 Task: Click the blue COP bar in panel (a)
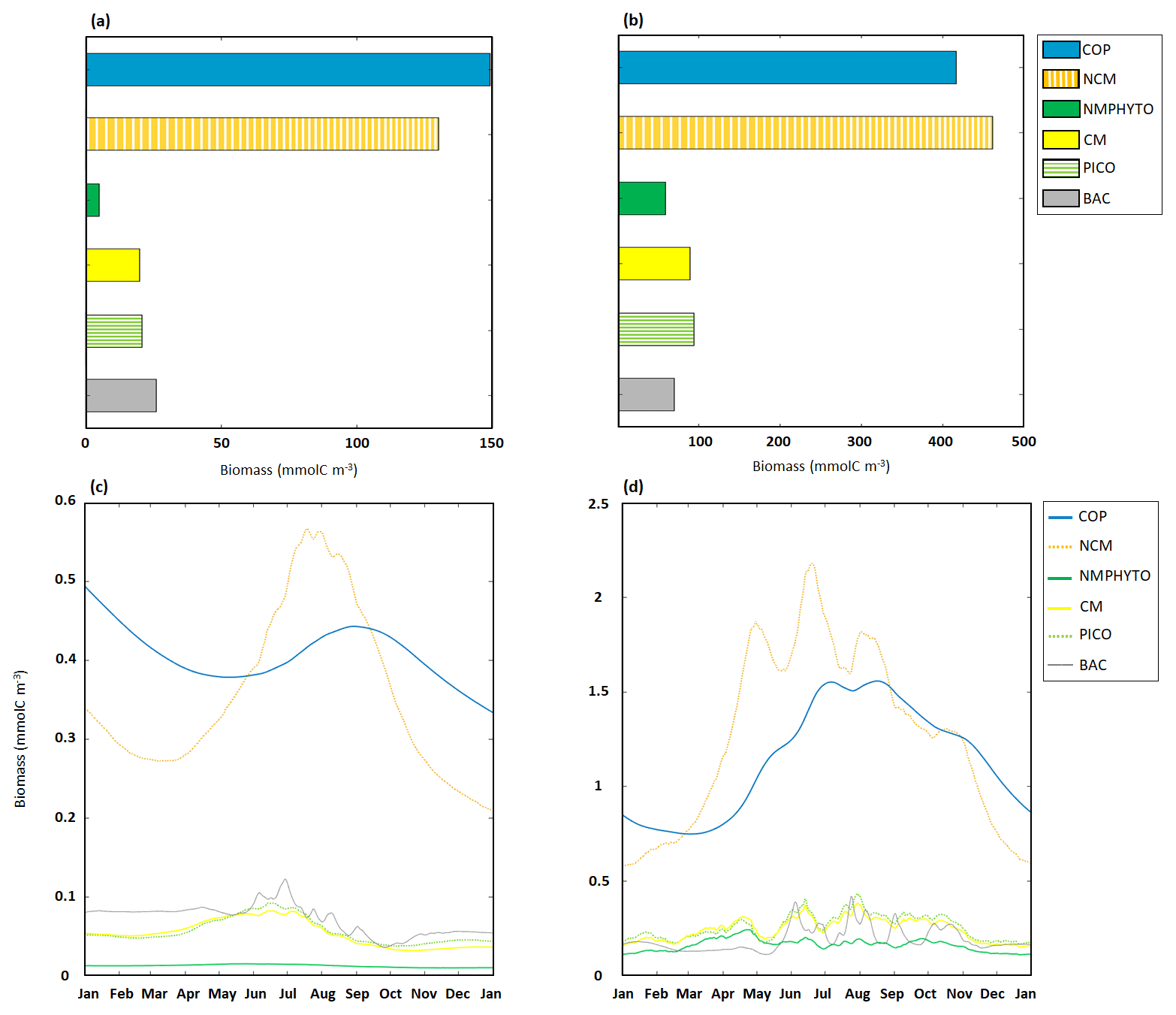pos(288,69)
